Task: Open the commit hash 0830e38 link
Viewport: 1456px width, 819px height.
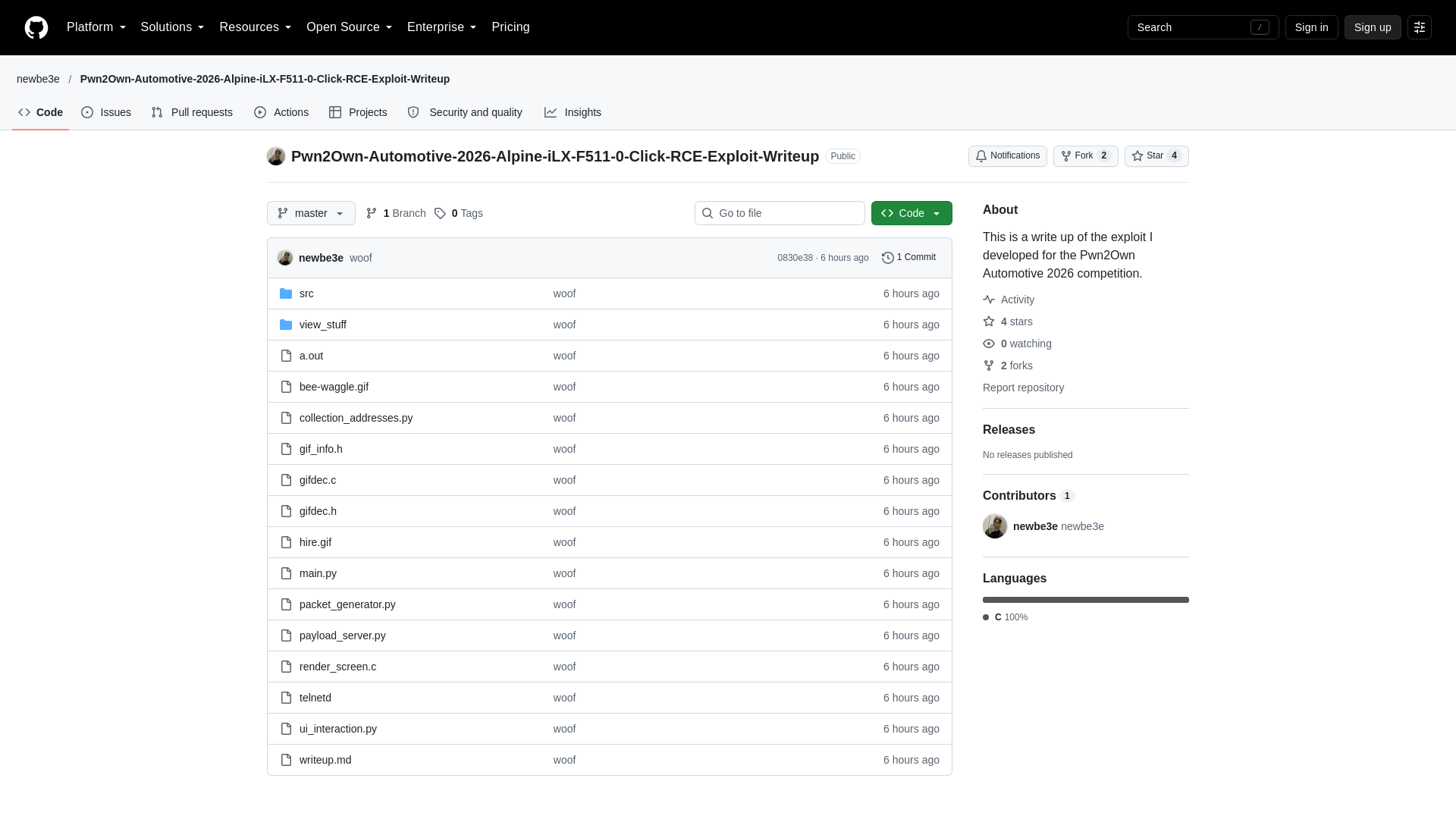Action: 795,258
